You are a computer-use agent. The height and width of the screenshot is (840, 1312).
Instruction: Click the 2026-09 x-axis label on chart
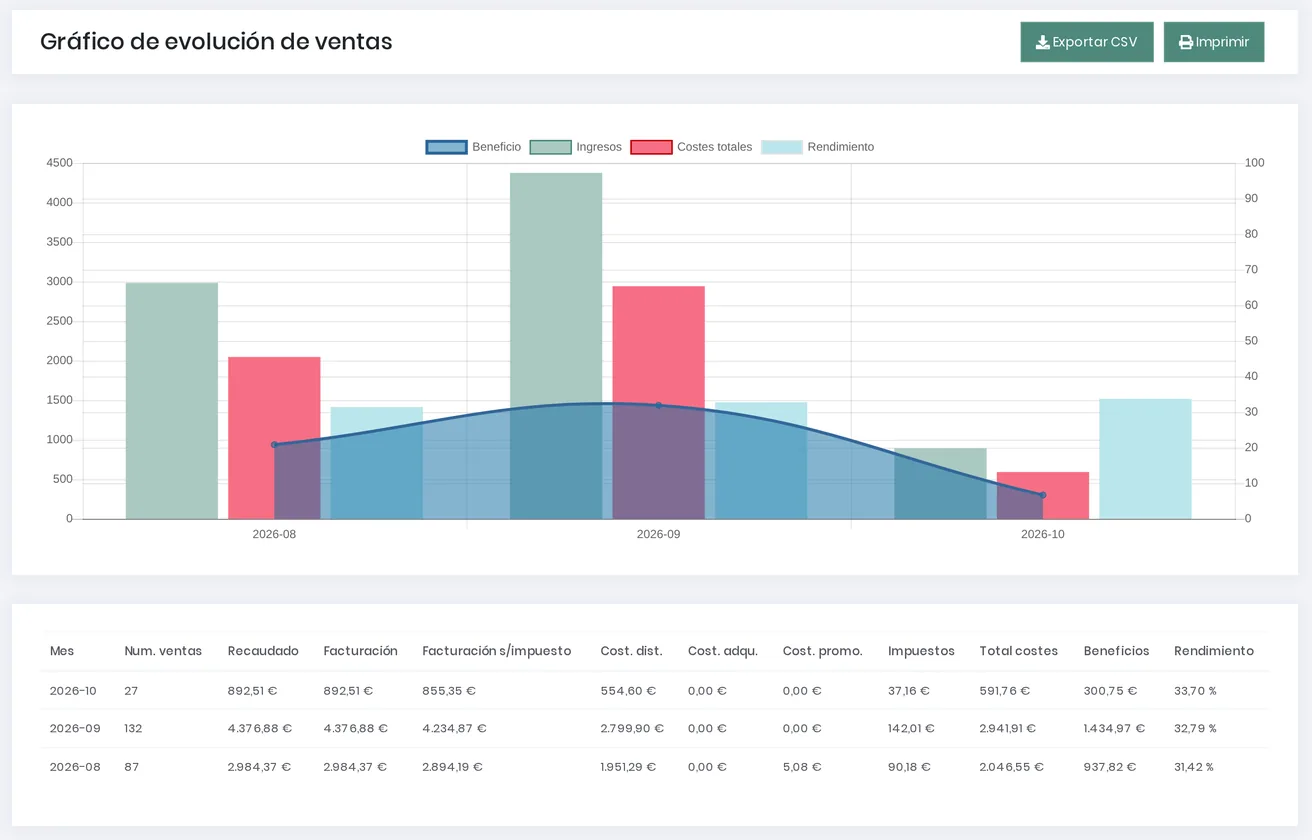point(658,535)
